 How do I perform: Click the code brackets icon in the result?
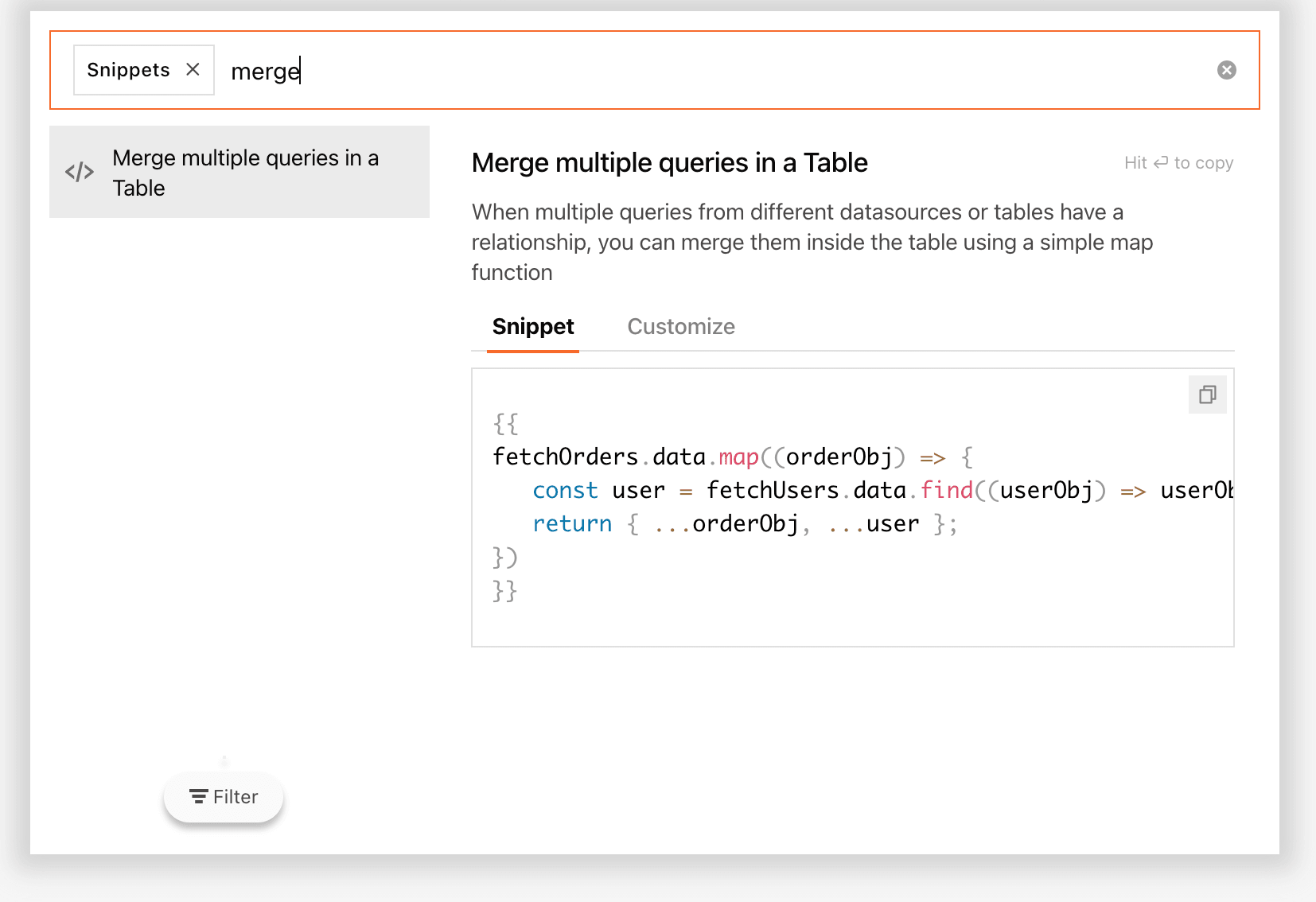80,172
